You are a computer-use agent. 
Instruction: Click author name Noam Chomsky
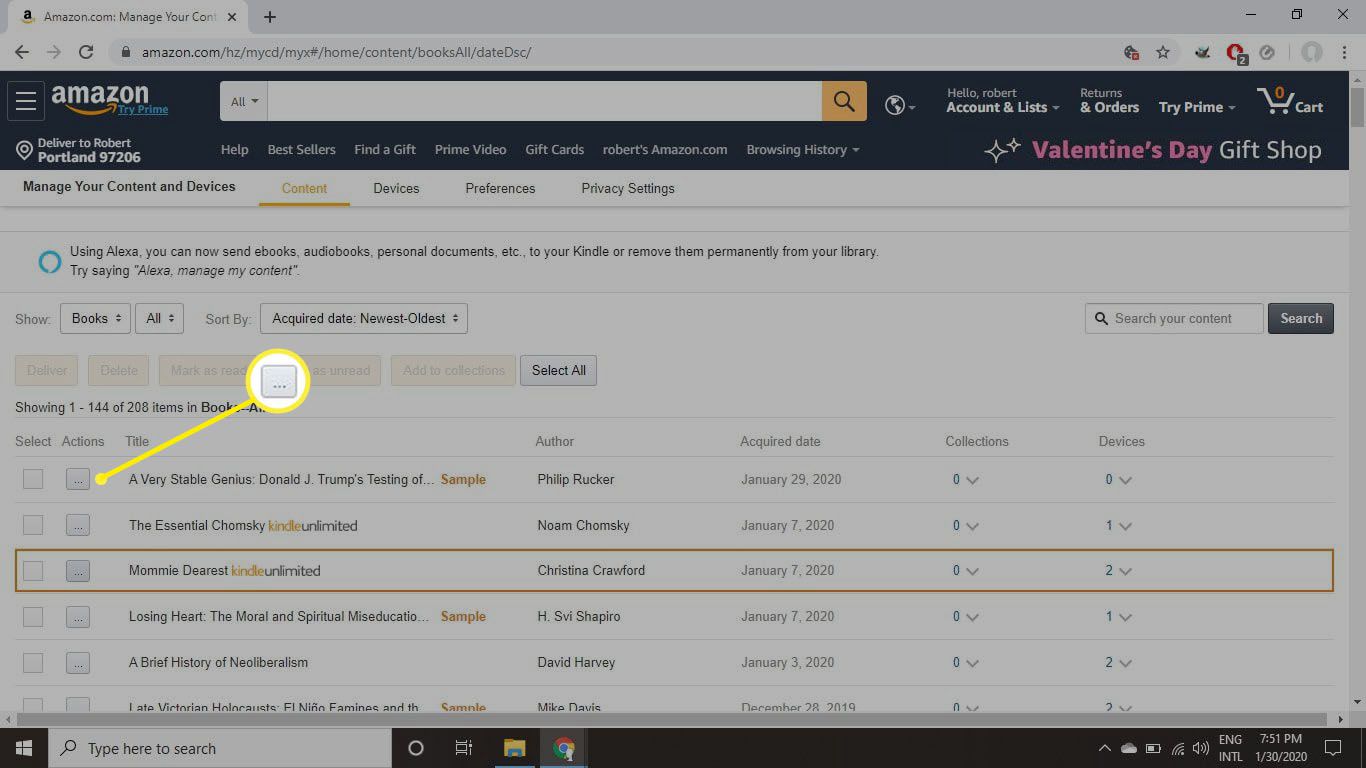[x=583, y=525]
